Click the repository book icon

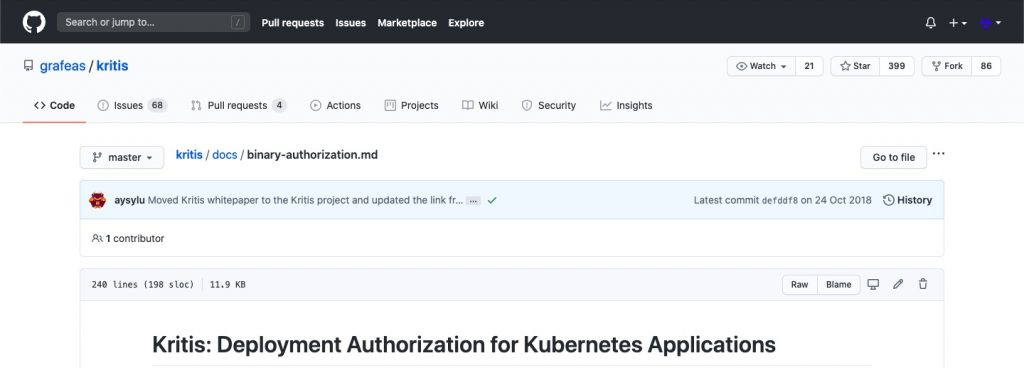click(x=28, y=66)
